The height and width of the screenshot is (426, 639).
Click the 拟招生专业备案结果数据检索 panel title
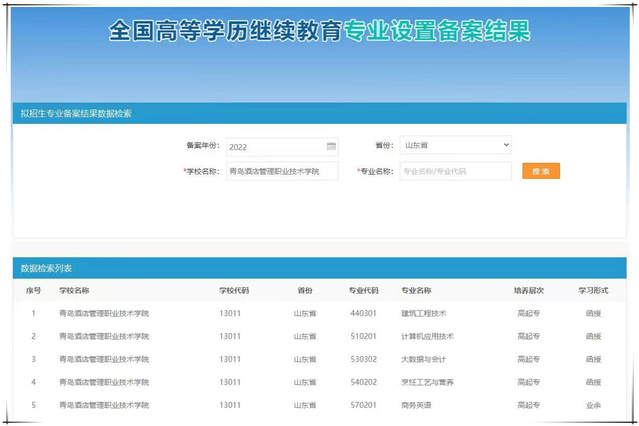coord(76,113)
